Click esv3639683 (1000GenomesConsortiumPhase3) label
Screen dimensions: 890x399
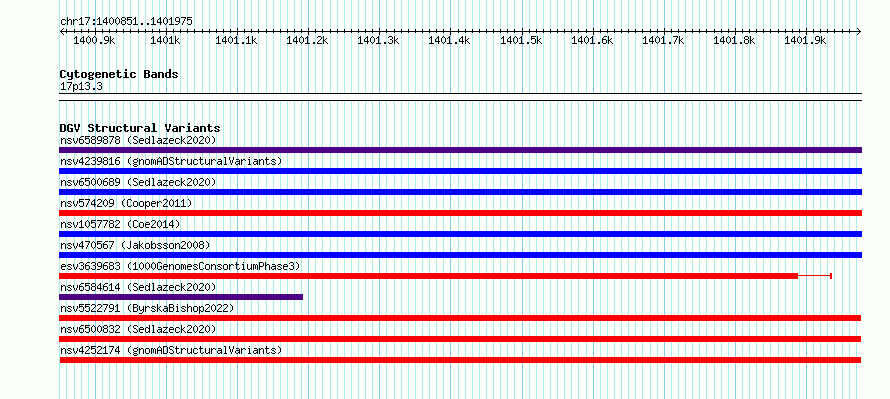180,266
